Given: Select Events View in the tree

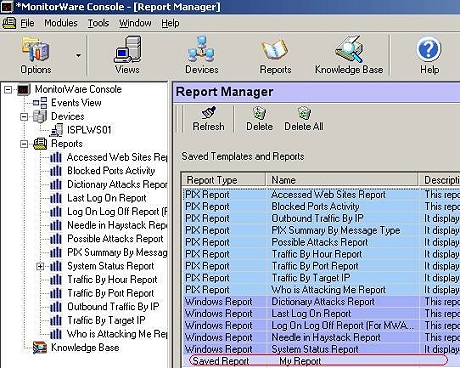Looking at the screenshot, I should point(76,103).
